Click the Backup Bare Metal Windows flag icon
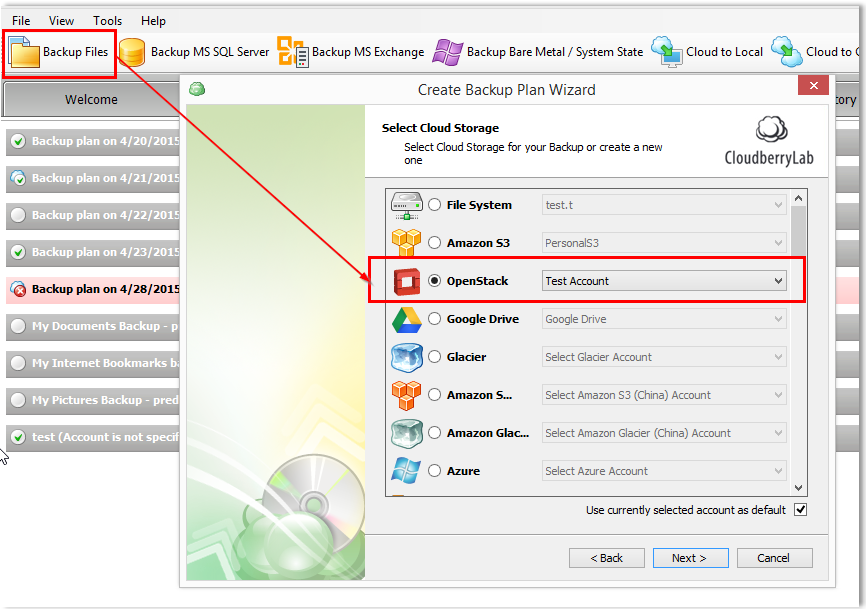The image size is (866, 609). pyautogui.click(x=447, y=52)
